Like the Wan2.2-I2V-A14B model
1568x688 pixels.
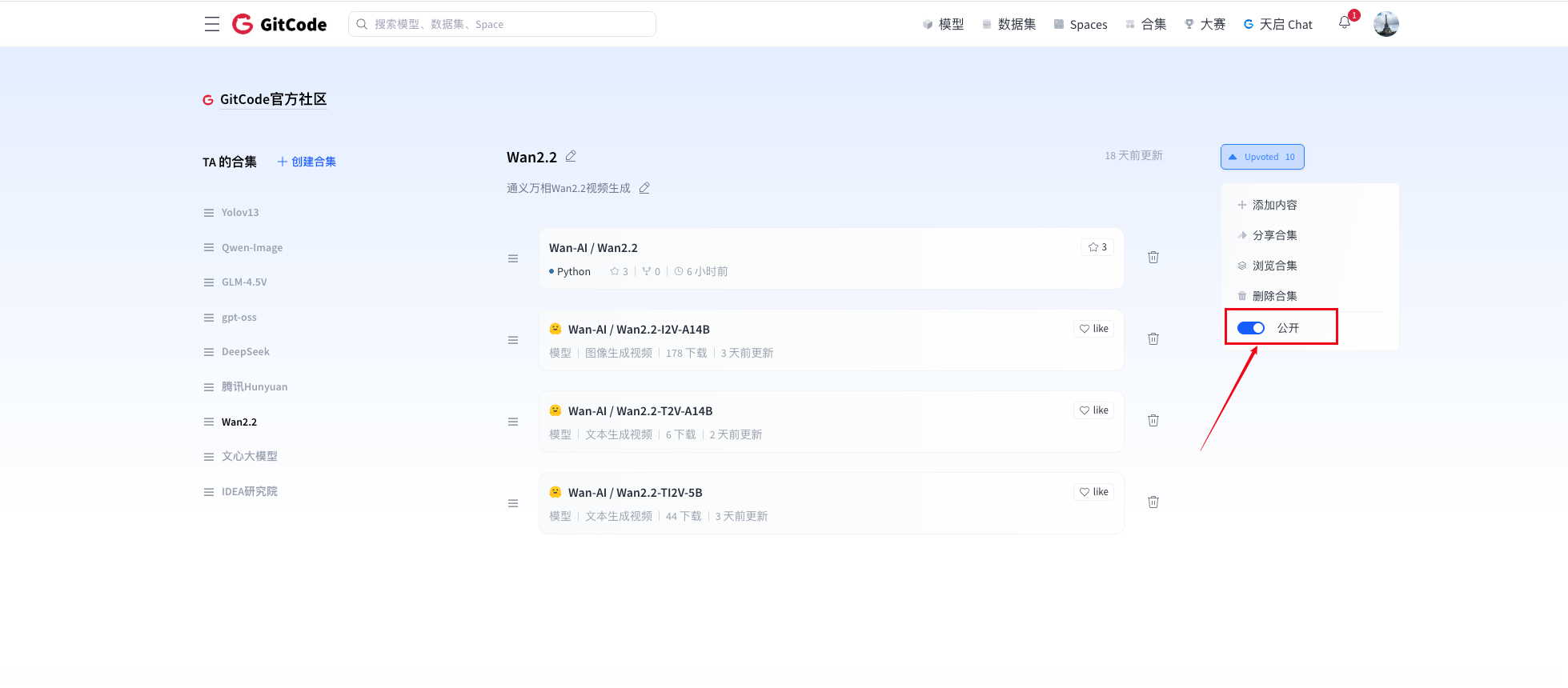pos(1093,329)
